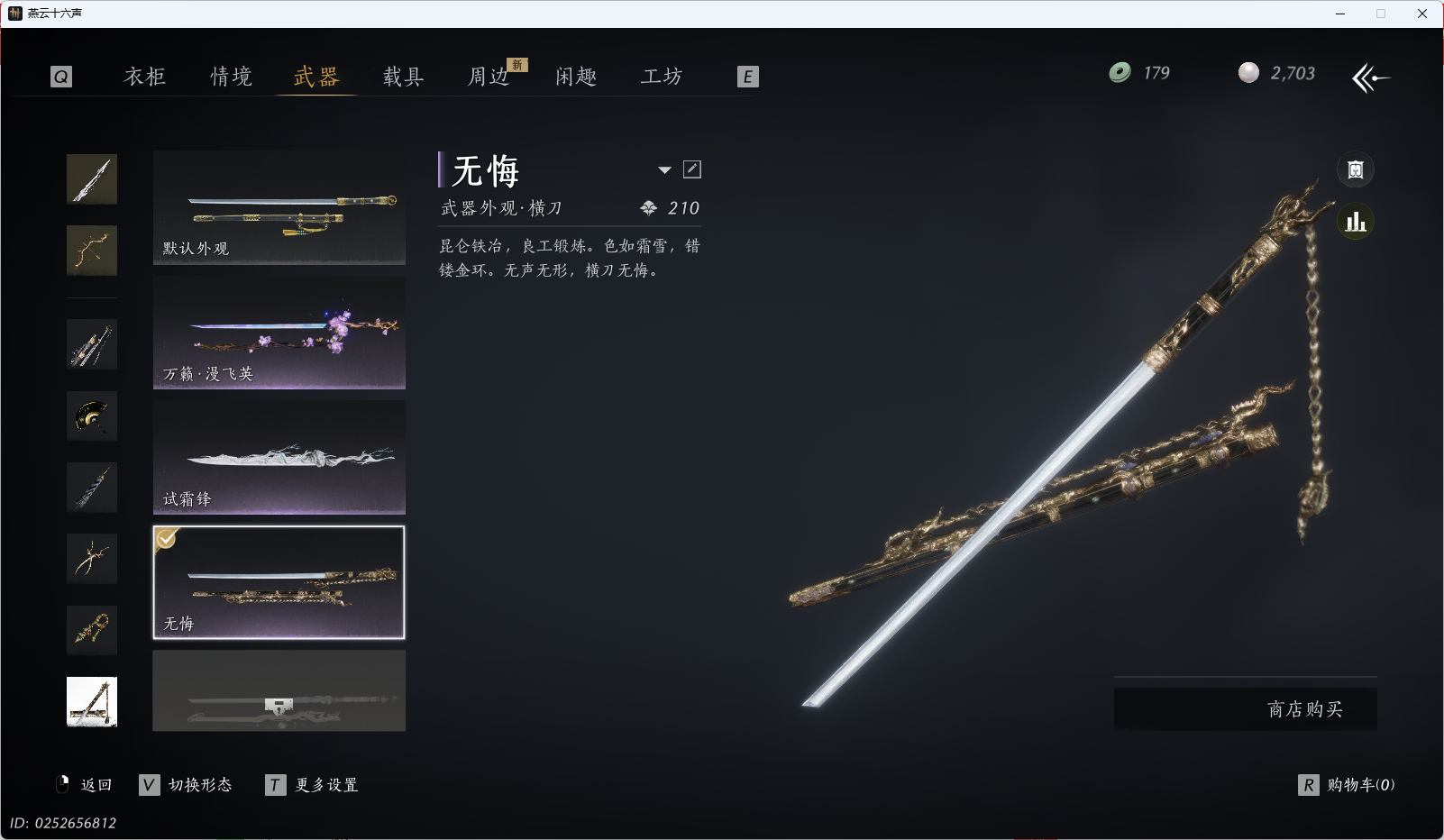This screenshot has height=840, width=1444.
Task: Click the preview icon above chart button
Action: tap(1356, 169)
